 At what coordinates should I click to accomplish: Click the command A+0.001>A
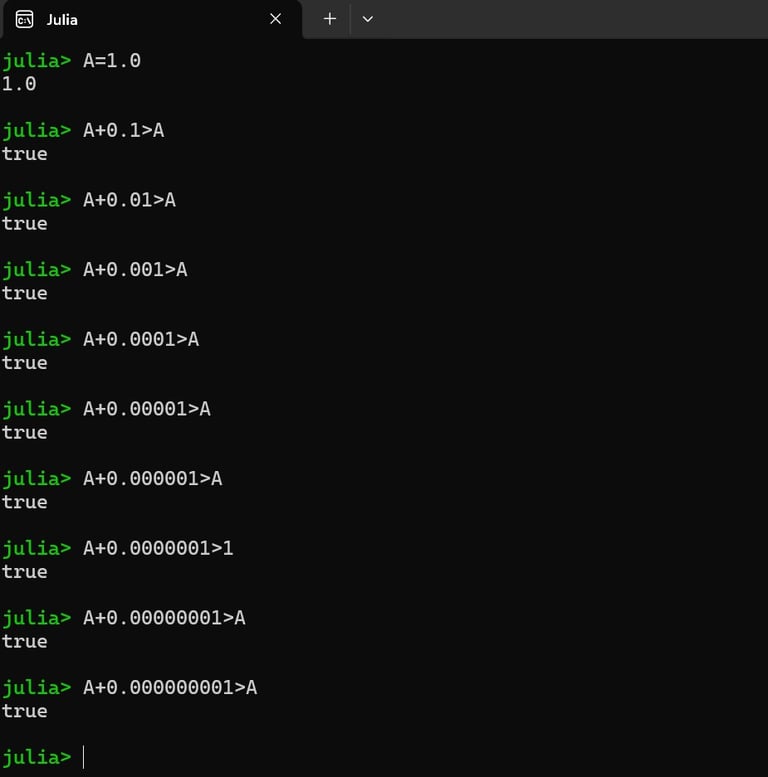[135, 270]
